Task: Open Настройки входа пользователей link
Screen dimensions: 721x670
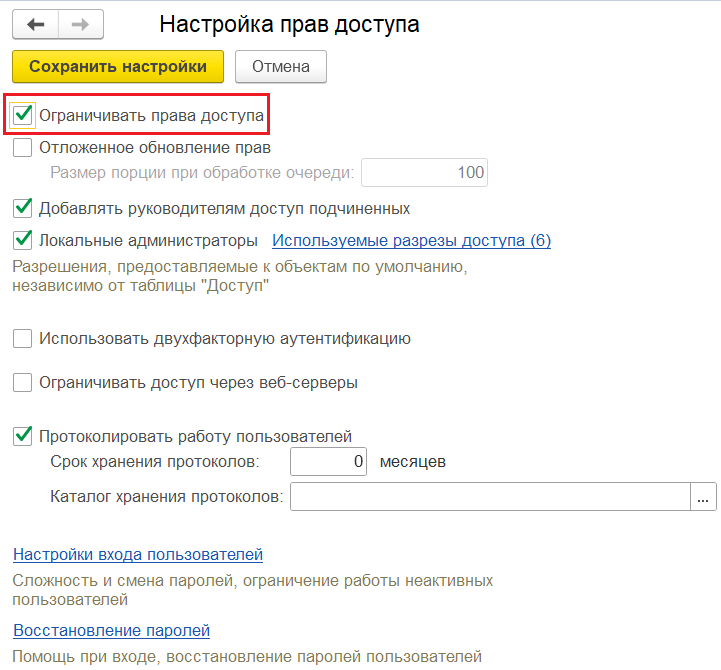Action: click(x=137, y=555)
